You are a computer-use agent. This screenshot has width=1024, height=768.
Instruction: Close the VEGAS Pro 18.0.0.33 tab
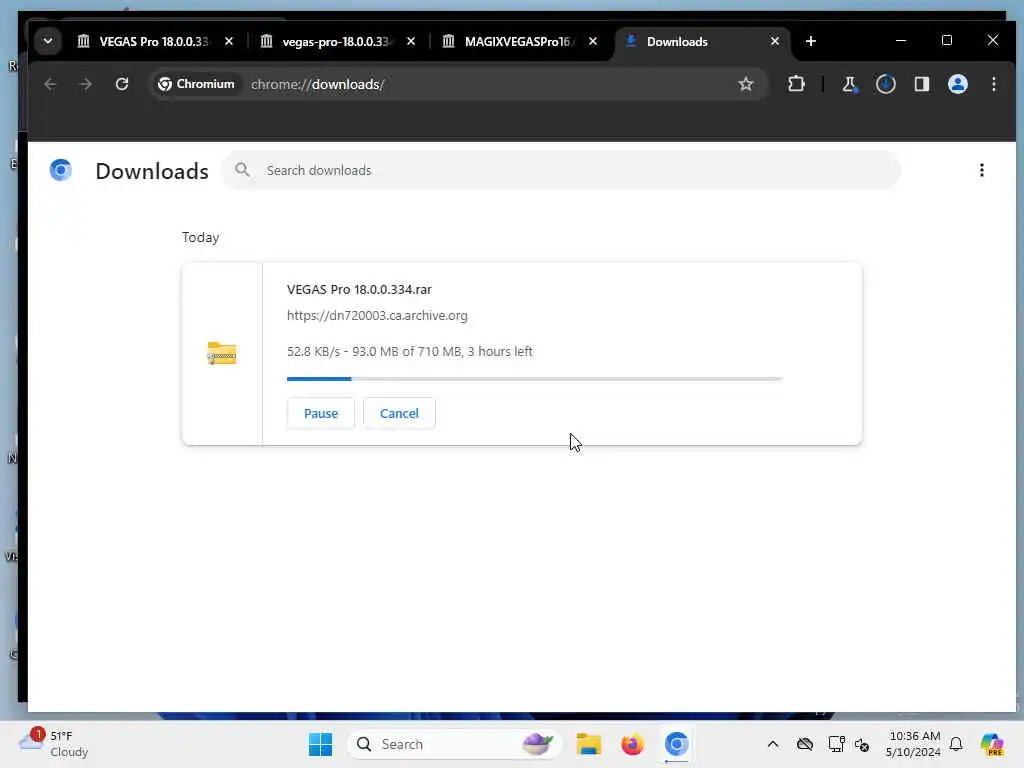(x=229, y=41)
